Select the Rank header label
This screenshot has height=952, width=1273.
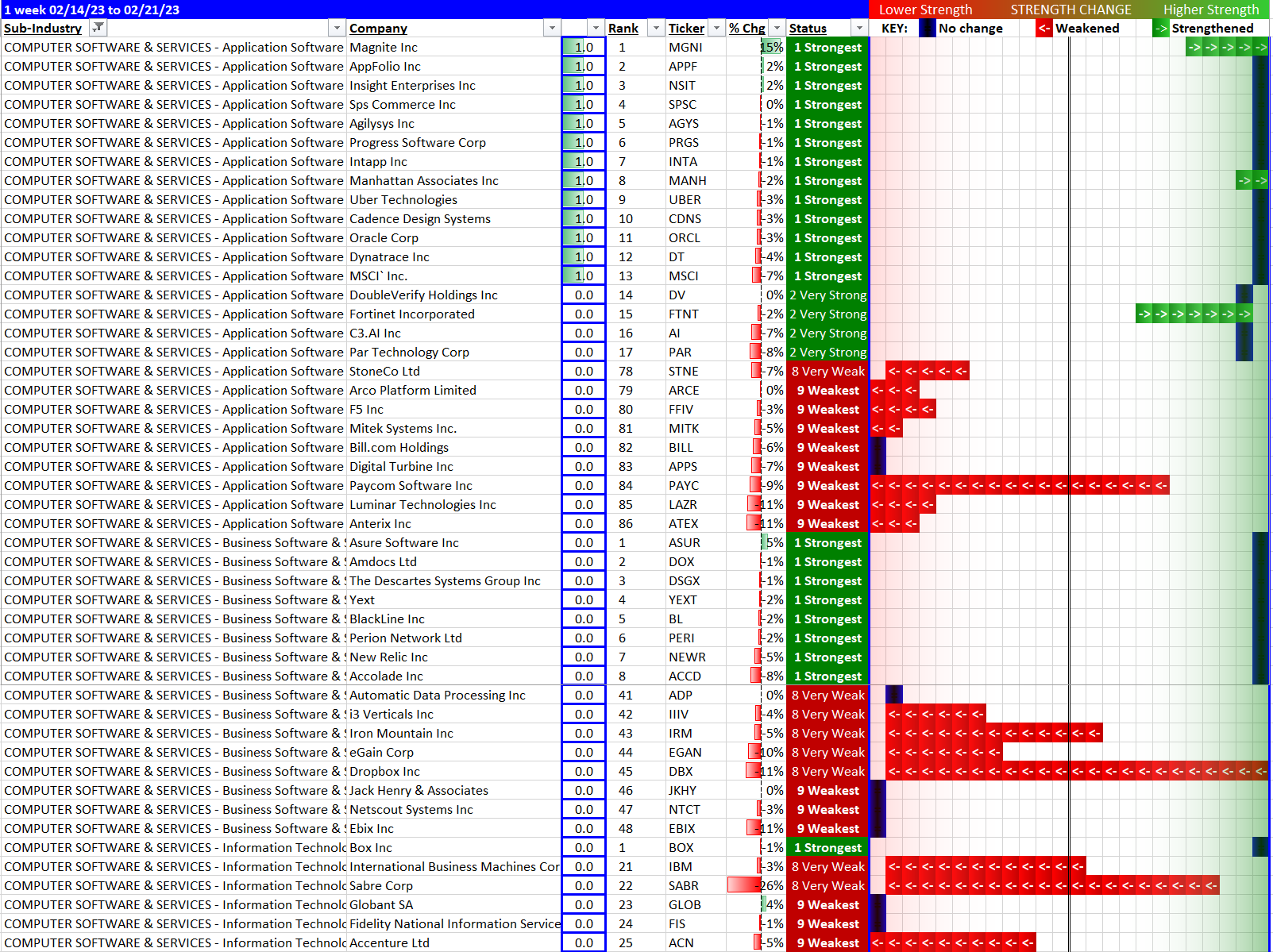coord(623,29)
